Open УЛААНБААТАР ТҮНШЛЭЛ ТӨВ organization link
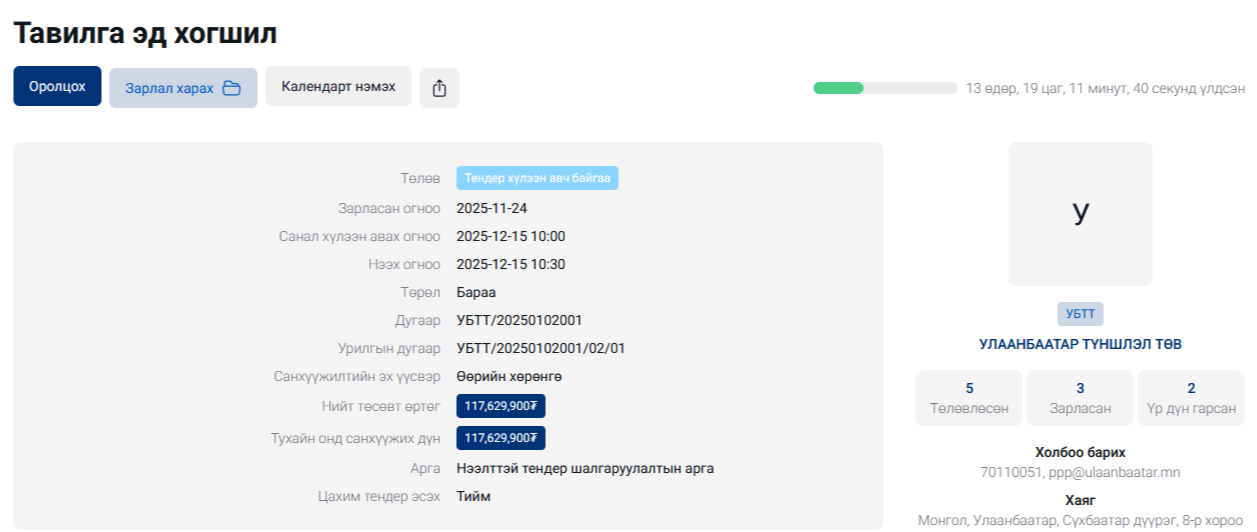Viewport: 1257px width, 532px height. coord(1080,344)
